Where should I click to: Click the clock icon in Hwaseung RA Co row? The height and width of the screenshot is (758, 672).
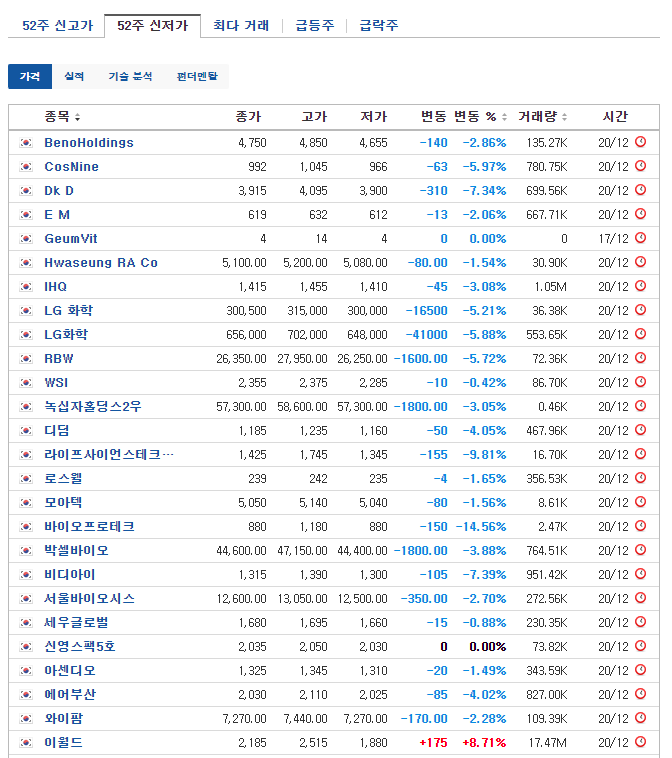click(x=641, y=262)
